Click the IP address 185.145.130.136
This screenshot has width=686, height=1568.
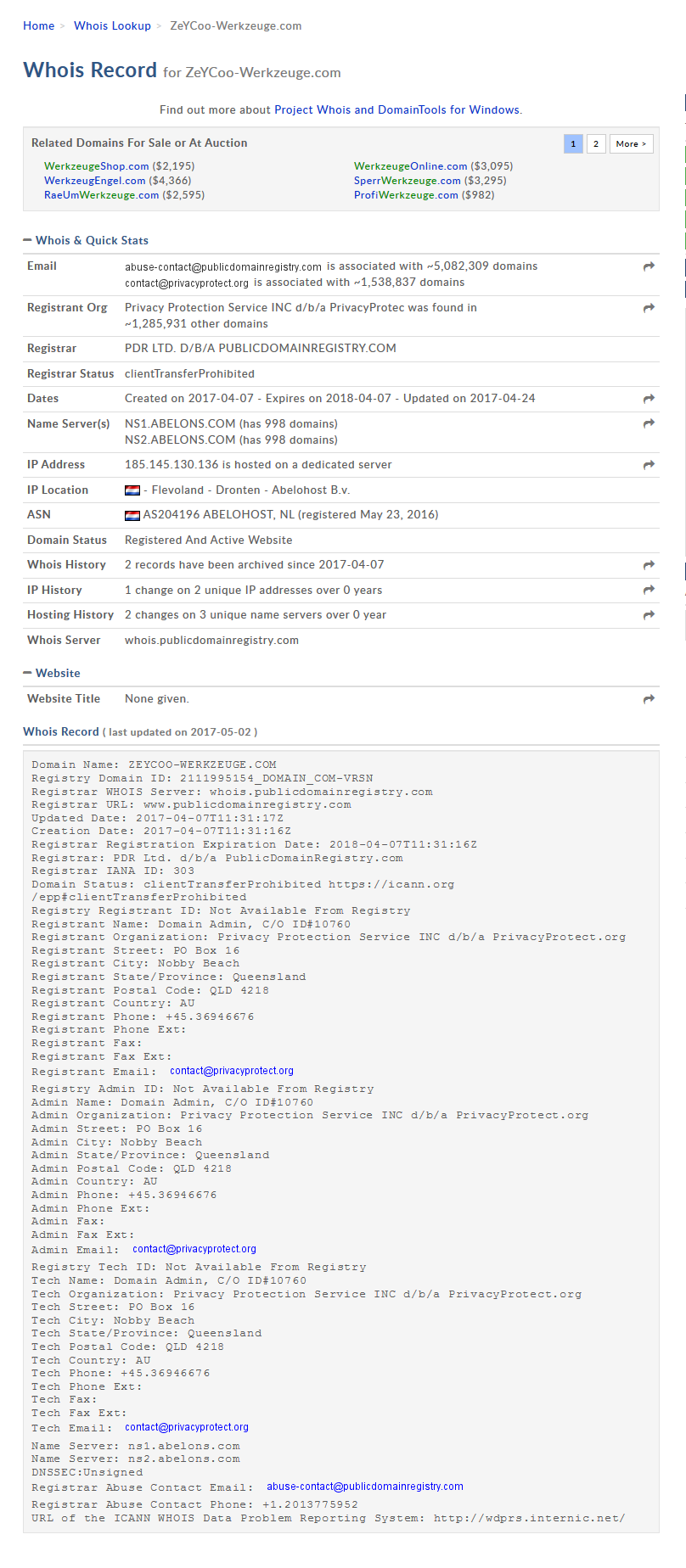[x=171, y=465]
